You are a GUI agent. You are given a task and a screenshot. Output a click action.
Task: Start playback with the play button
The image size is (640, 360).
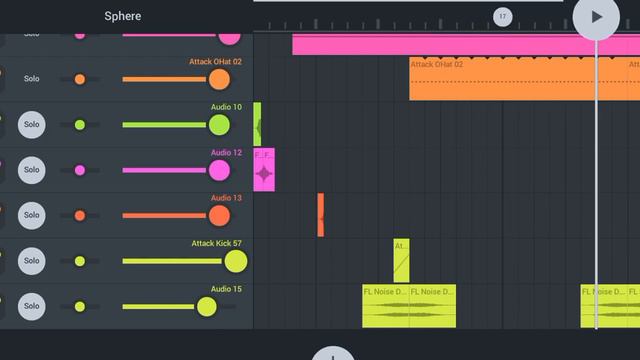point(596,17)
